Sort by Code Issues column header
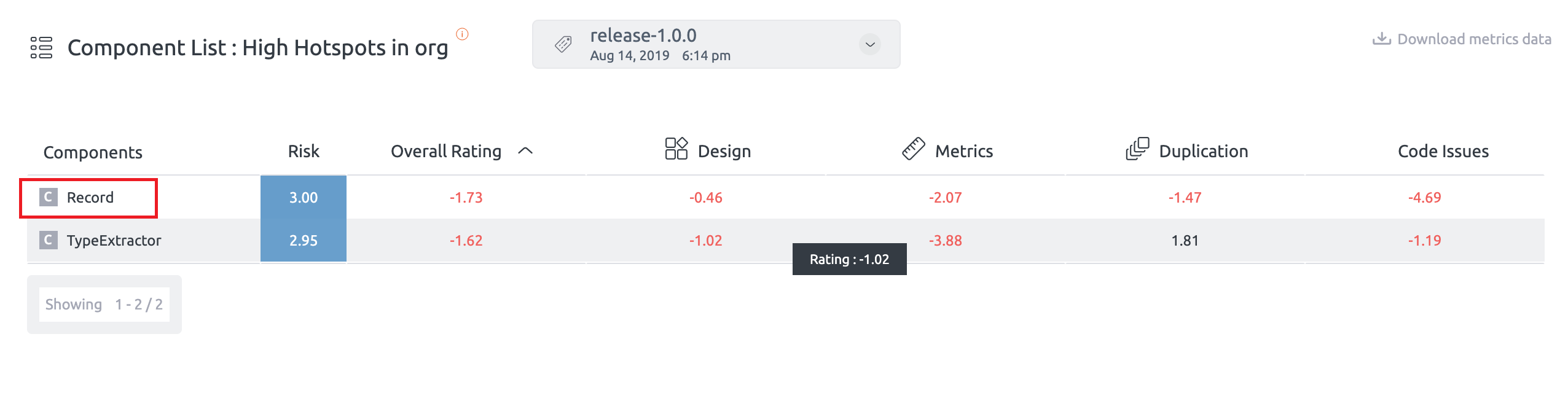The height and width of the screenshot is (420, 1568). click(1443, 151)
